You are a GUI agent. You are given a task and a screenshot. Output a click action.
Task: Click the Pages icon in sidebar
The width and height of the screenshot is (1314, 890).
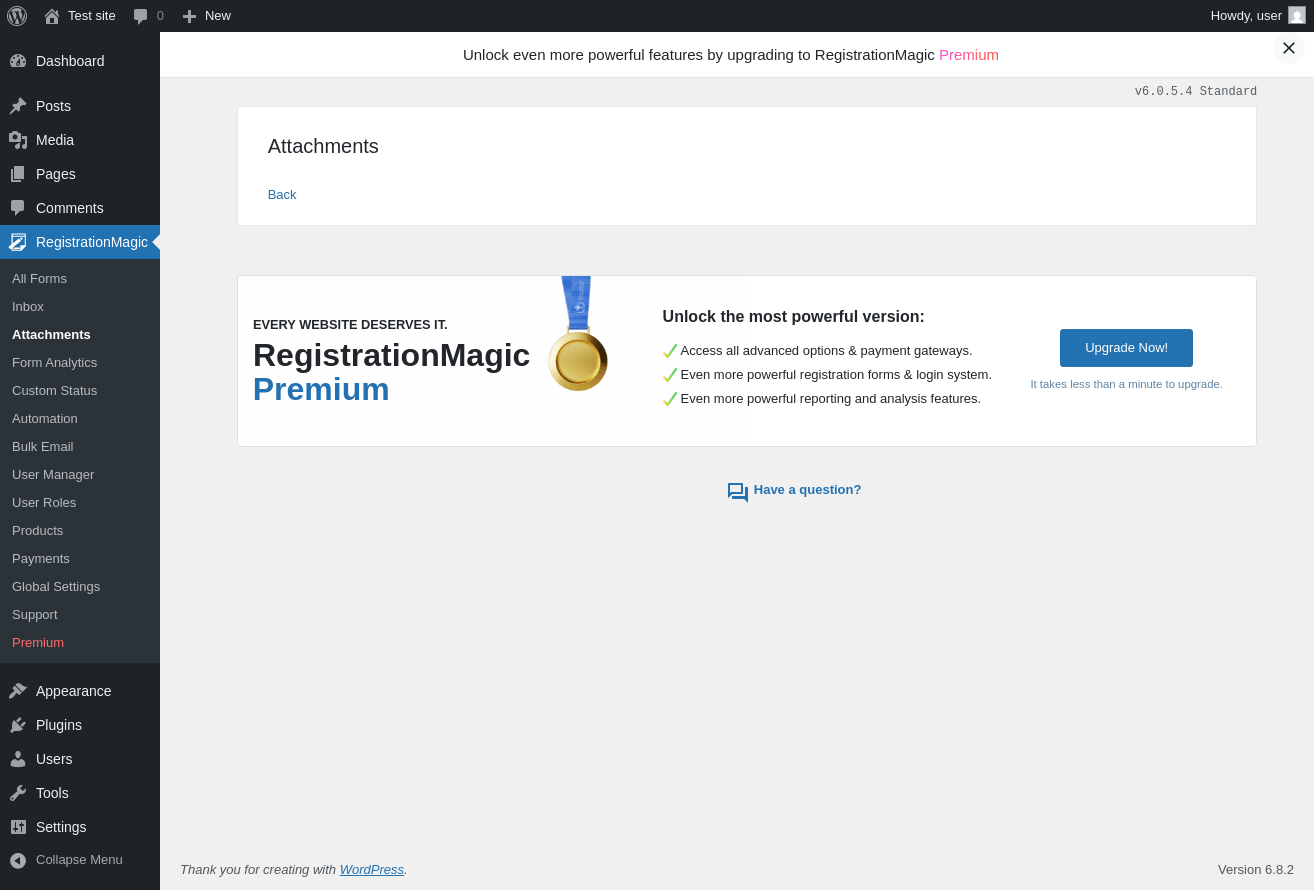[x=18, y=174]
